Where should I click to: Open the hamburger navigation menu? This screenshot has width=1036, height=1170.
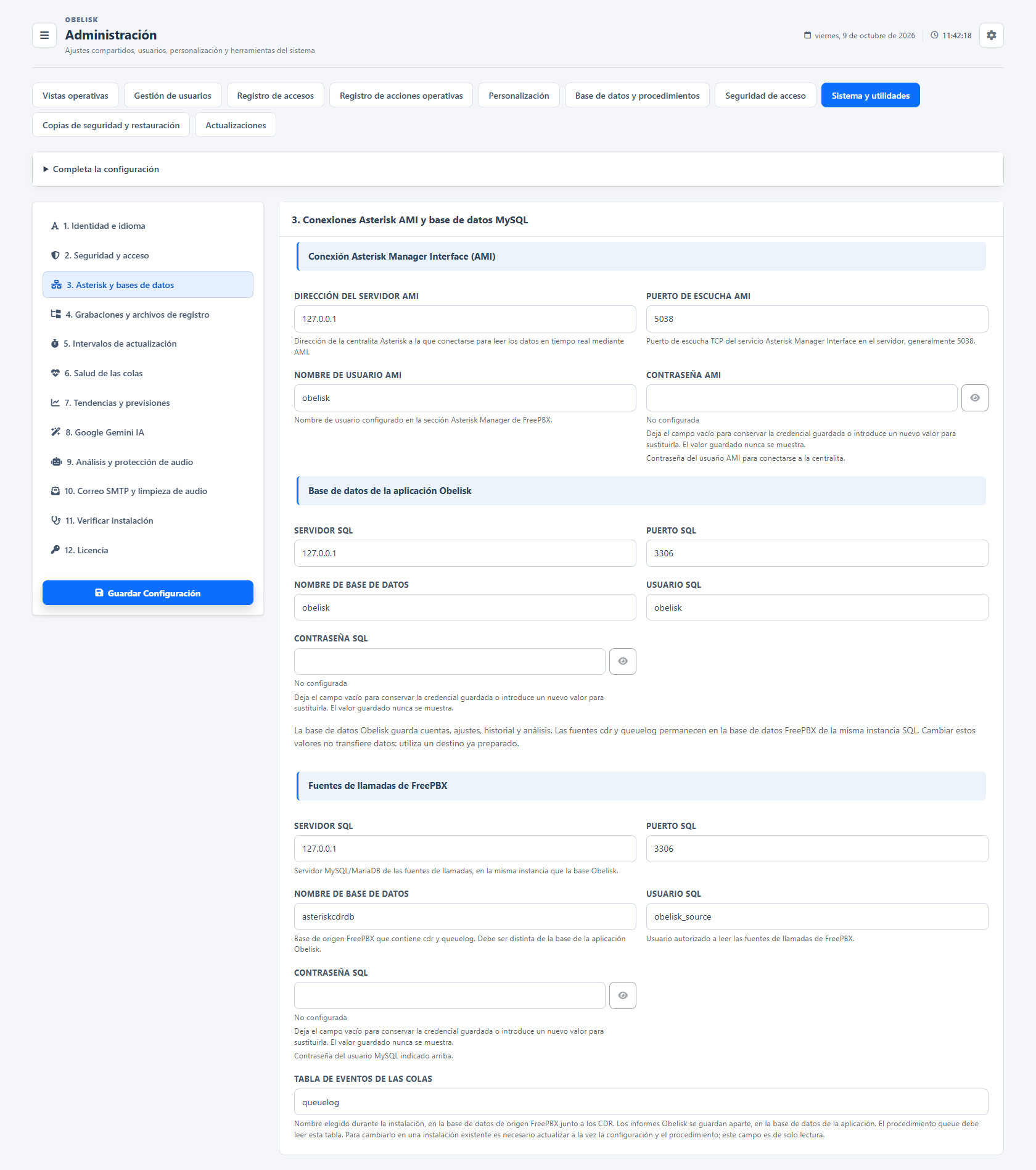tap(44, 35)
